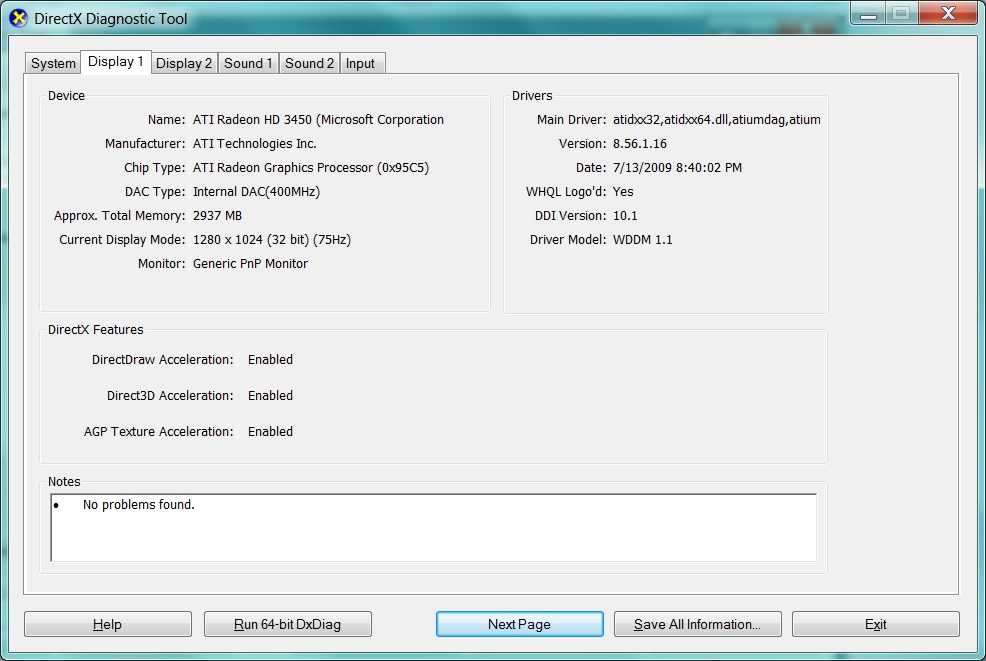Click driver date '7/13/2009 8:40:02 PM'

(677, 167)
